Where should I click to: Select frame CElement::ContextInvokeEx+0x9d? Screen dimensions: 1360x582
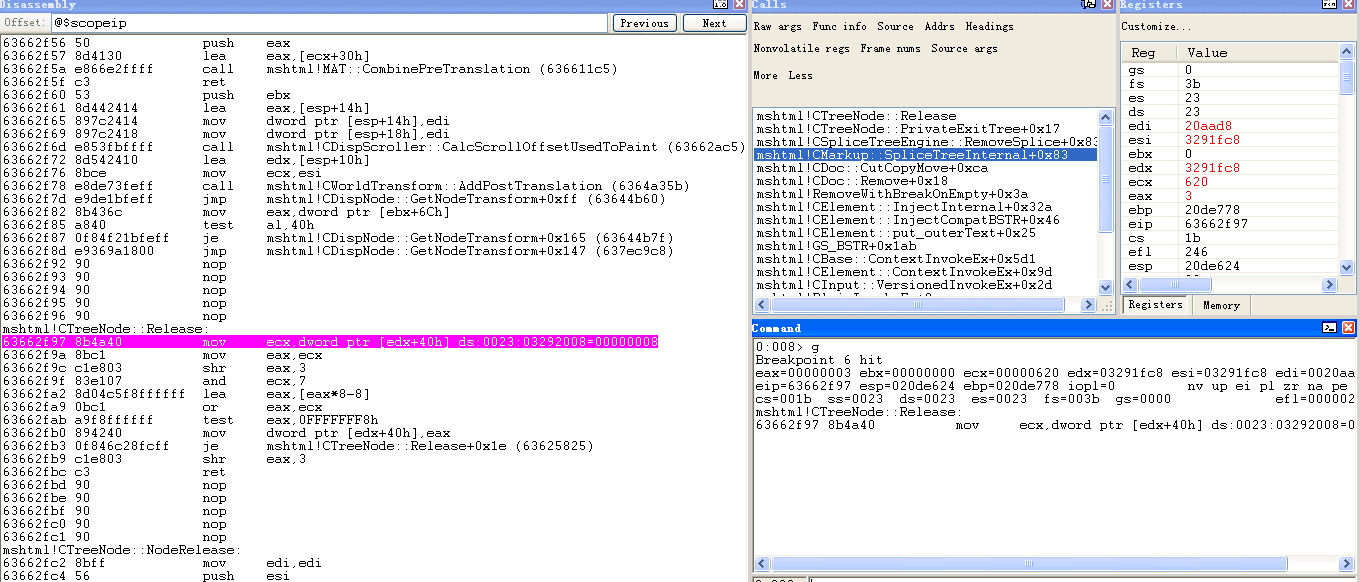tap(925, 272)
